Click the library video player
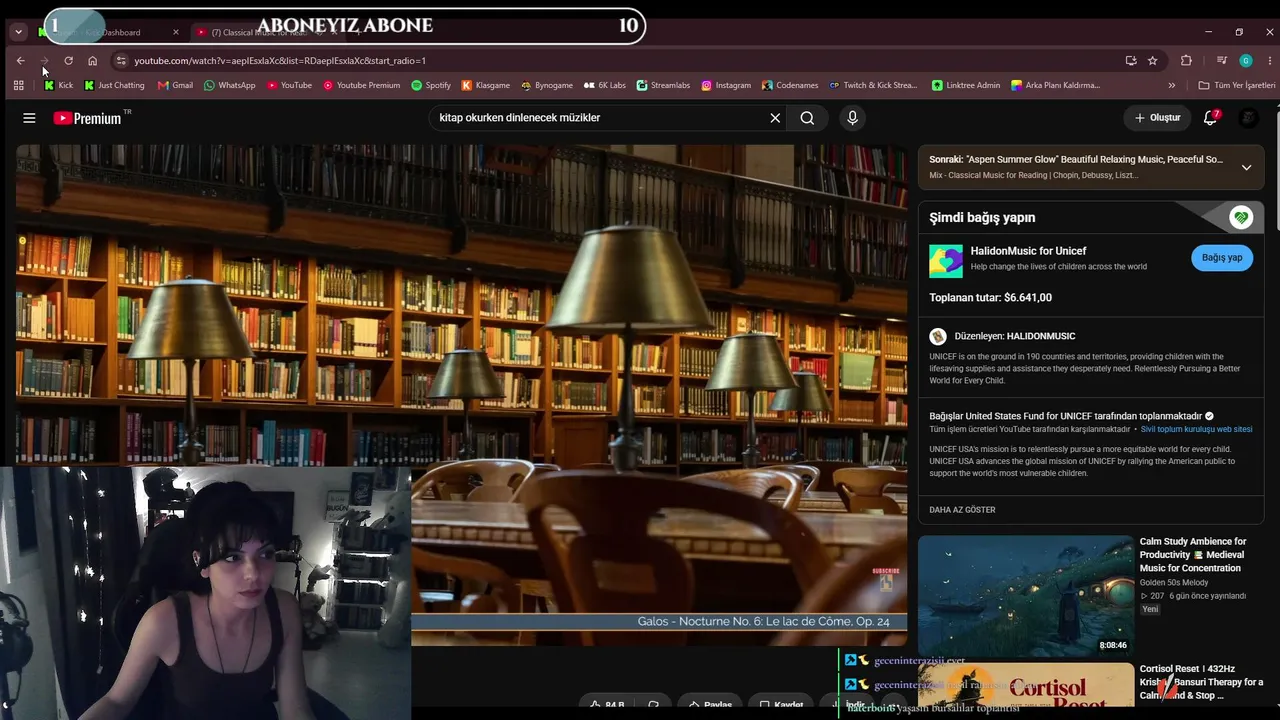Viewport: 1280px width, 720px height. coord(461,395)
